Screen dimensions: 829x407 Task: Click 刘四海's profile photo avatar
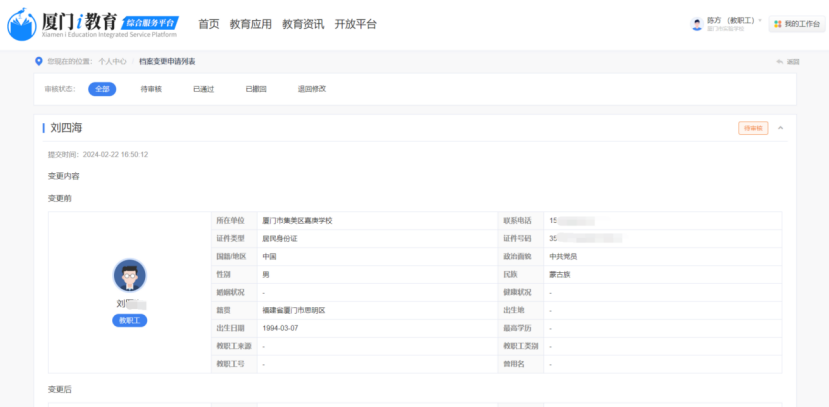pyautogui.click(x=130, y=276)
